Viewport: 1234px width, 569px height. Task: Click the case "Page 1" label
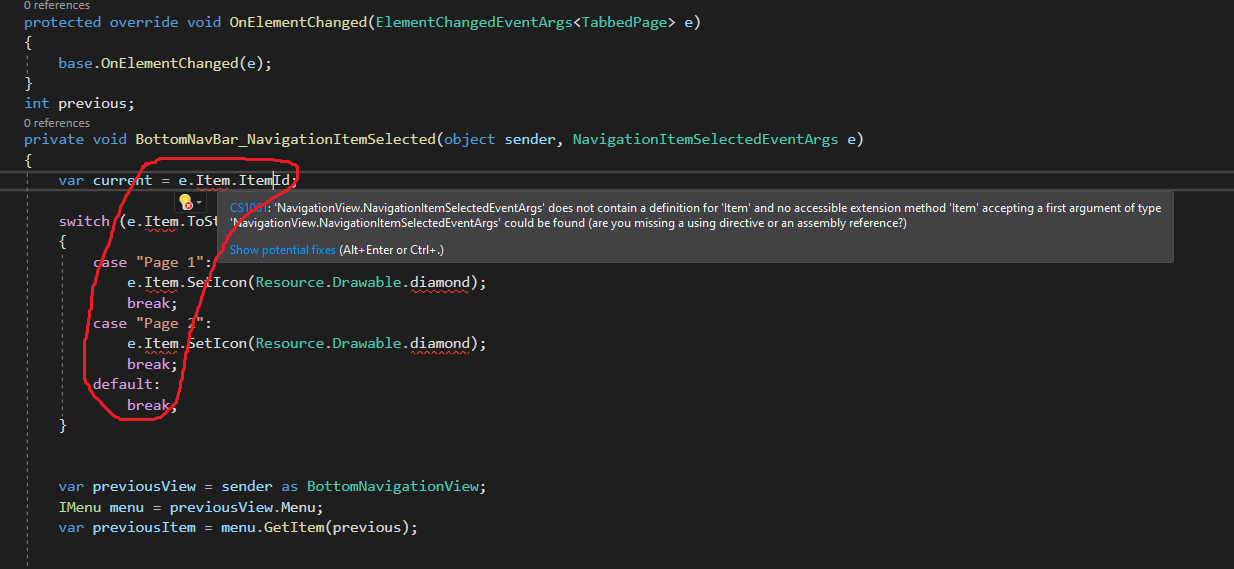pos(152,262)
